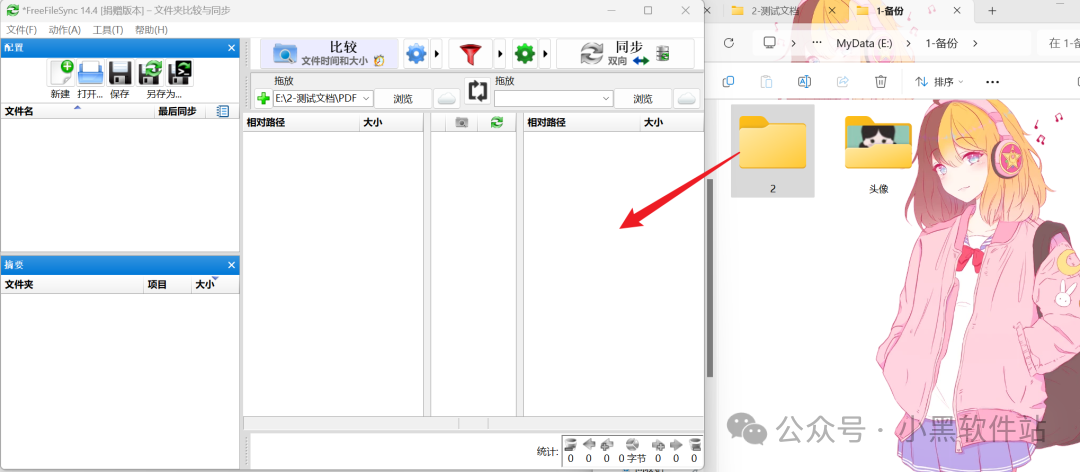The height and width of the screenshot is (472, 1080).
Task: Expand arrow next to blue comparison gear
Action: point(436,54)
